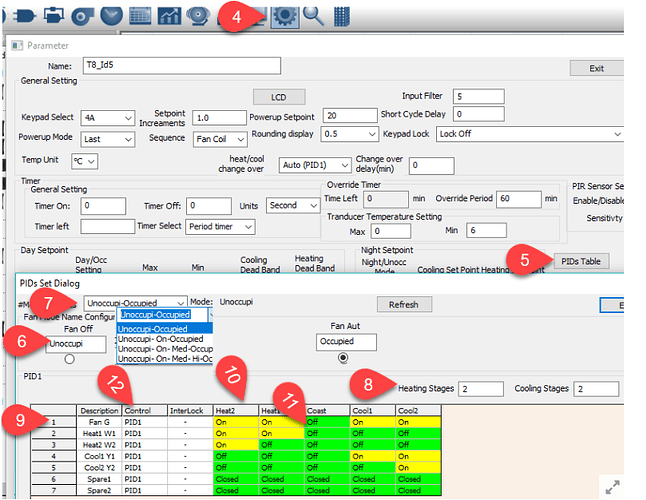646x500 pixels.
Task: Click yellow On cell for Fan G Heat2
Action: (234, 423)
